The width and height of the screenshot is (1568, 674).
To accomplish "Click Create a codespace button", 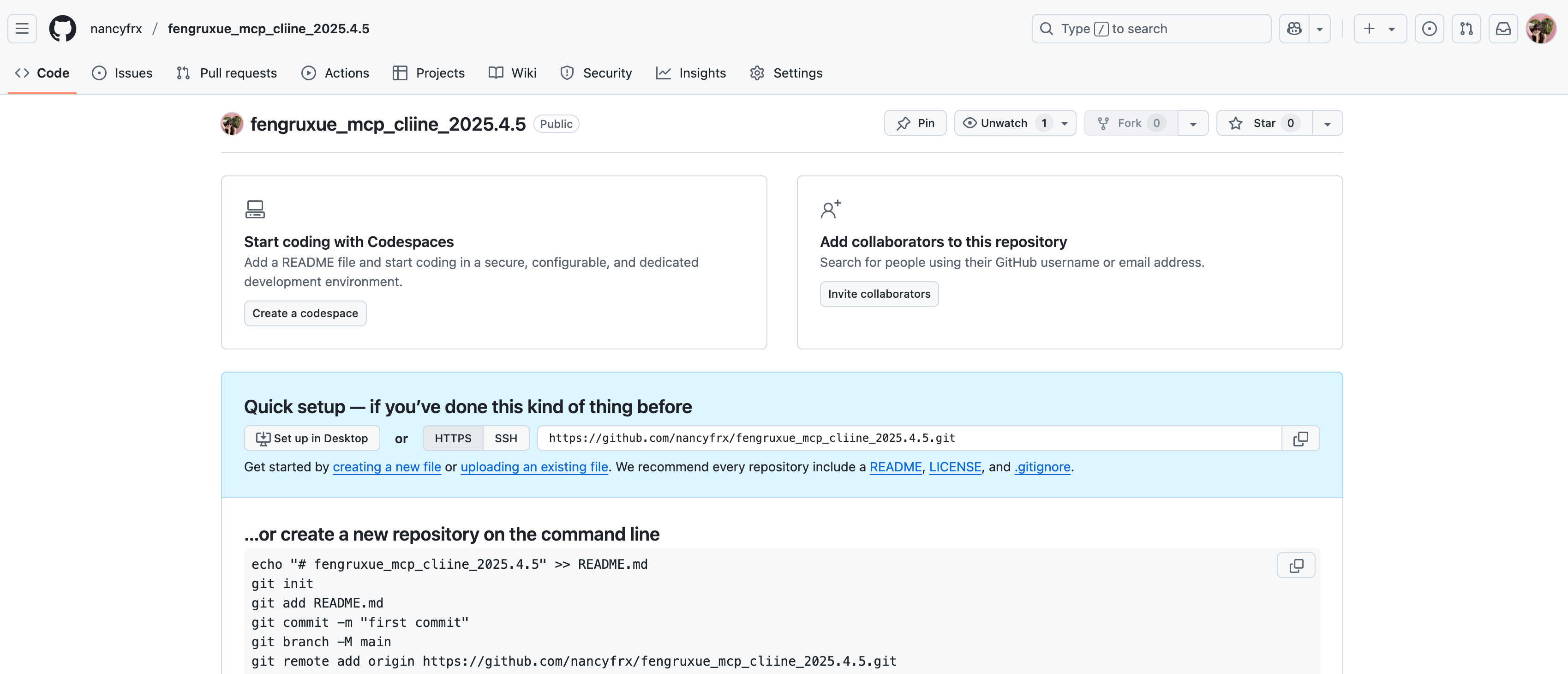I will (x=305, y=313).
